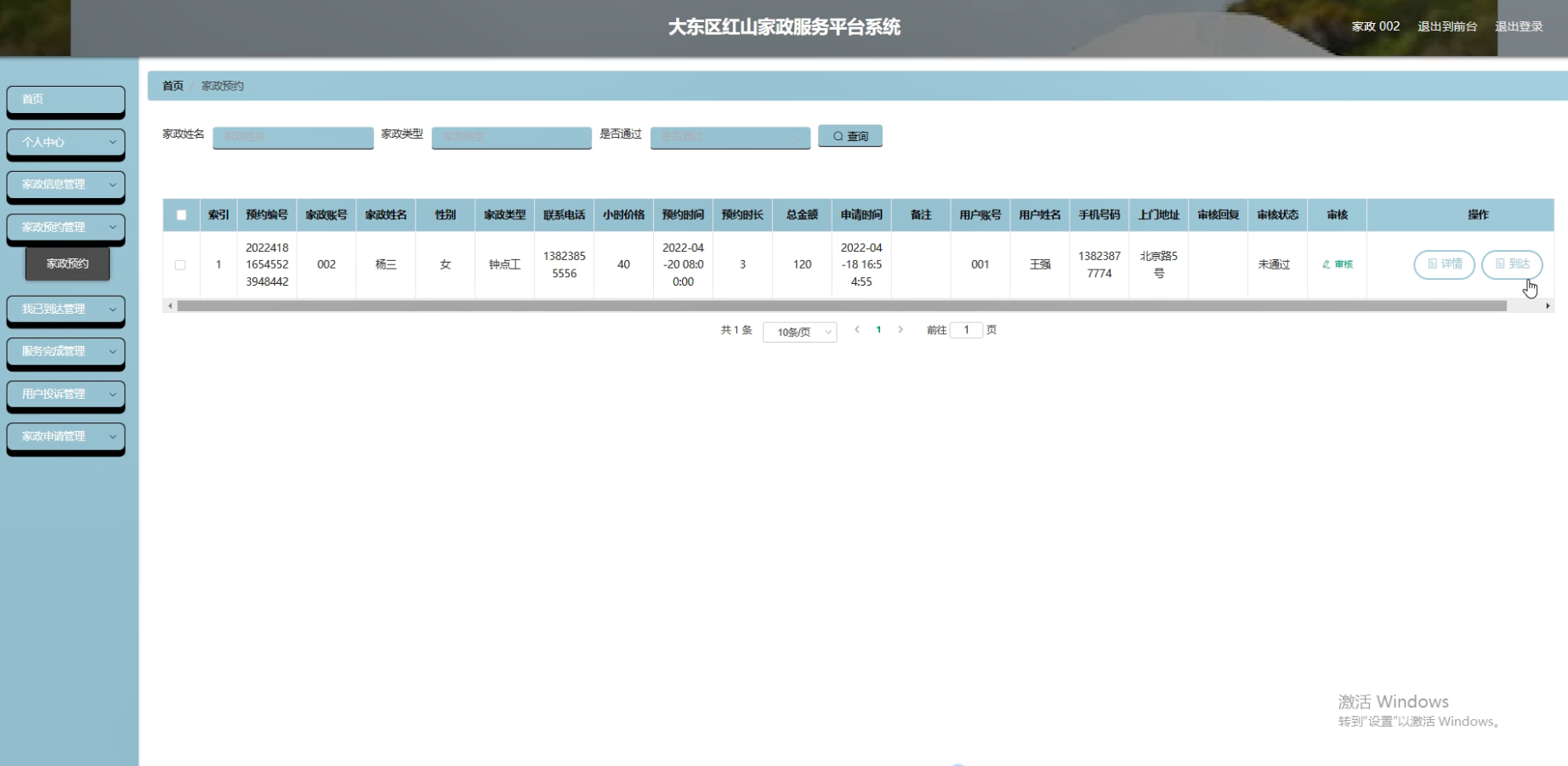Go to 首页 in the sidebar
Screen dimensions: 1568x766
[x=65, y=99]
